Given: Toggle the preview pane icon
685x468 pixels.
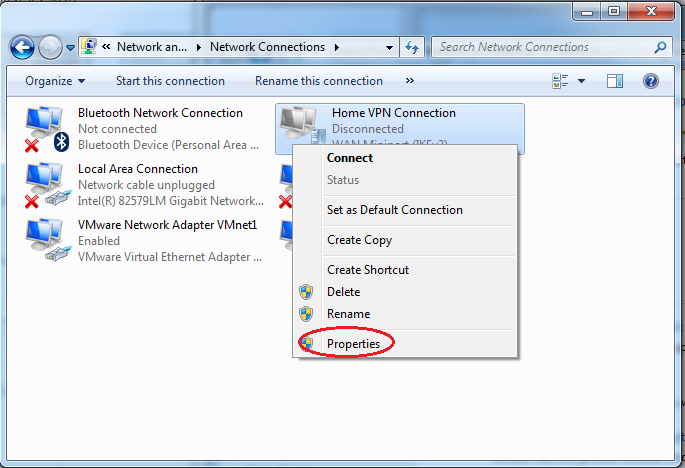Looking at the screenshot, I should click(x=615, y=81).
